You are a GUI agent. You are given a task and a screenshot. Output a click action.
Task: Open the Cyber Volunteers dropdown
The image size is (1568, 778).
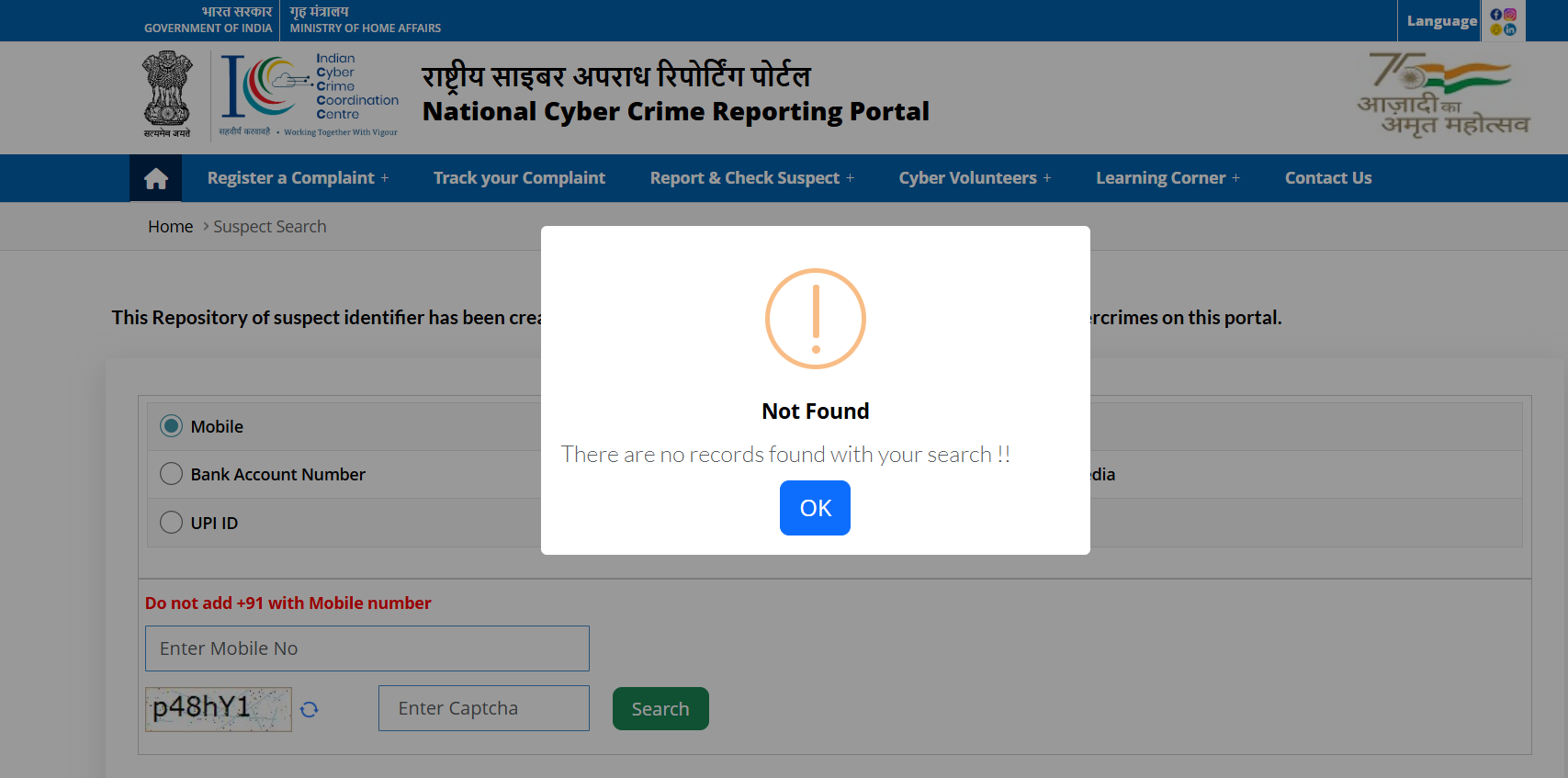pos(975,178)
